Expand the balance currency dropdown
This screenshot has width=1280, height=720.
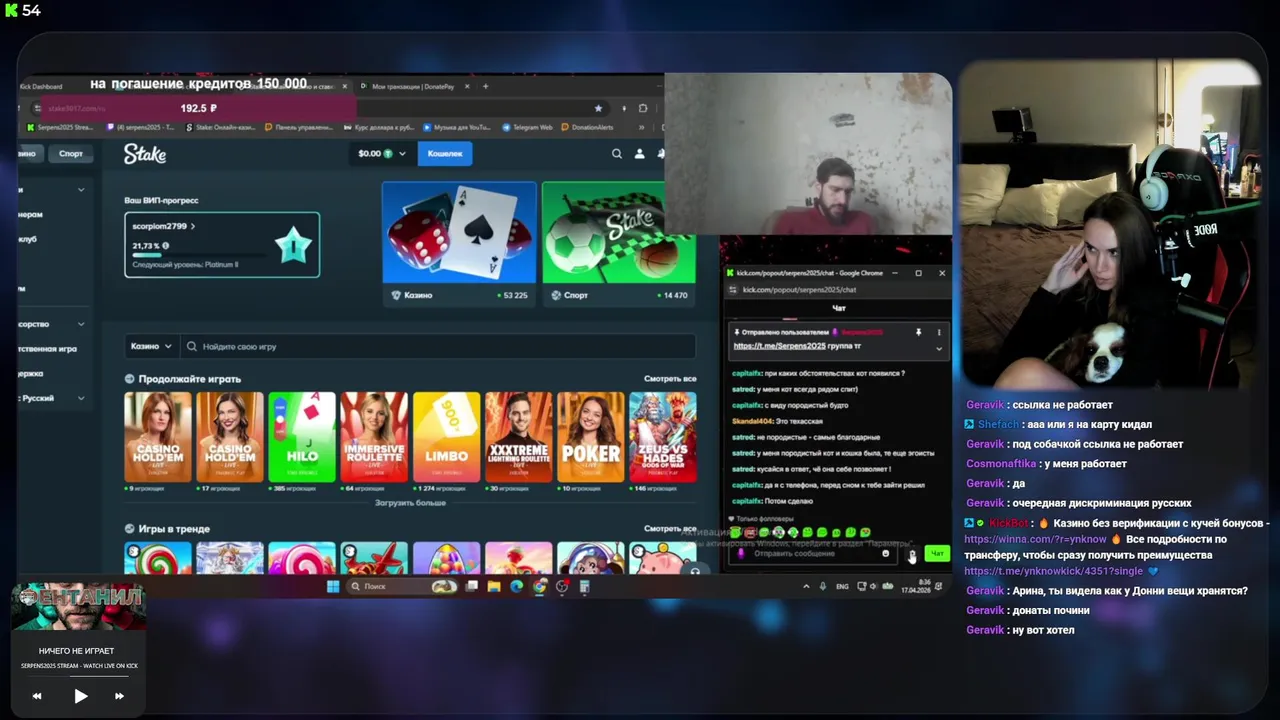[402, 154]
